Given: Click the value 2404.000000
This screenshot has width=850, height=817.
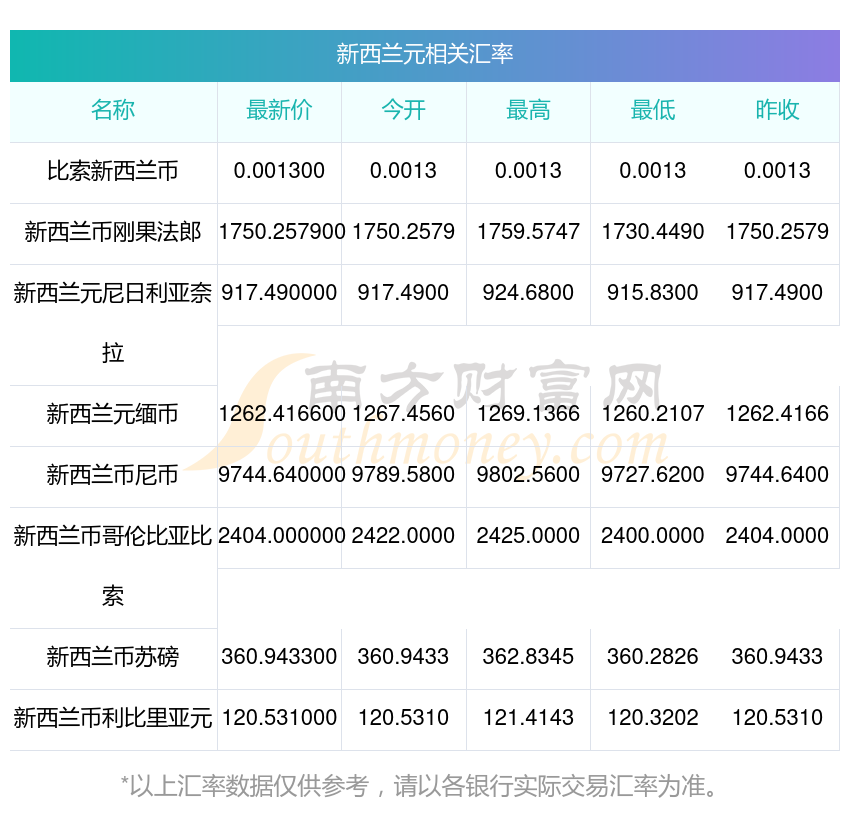Looking at the screenshot, I should [282, 536].
